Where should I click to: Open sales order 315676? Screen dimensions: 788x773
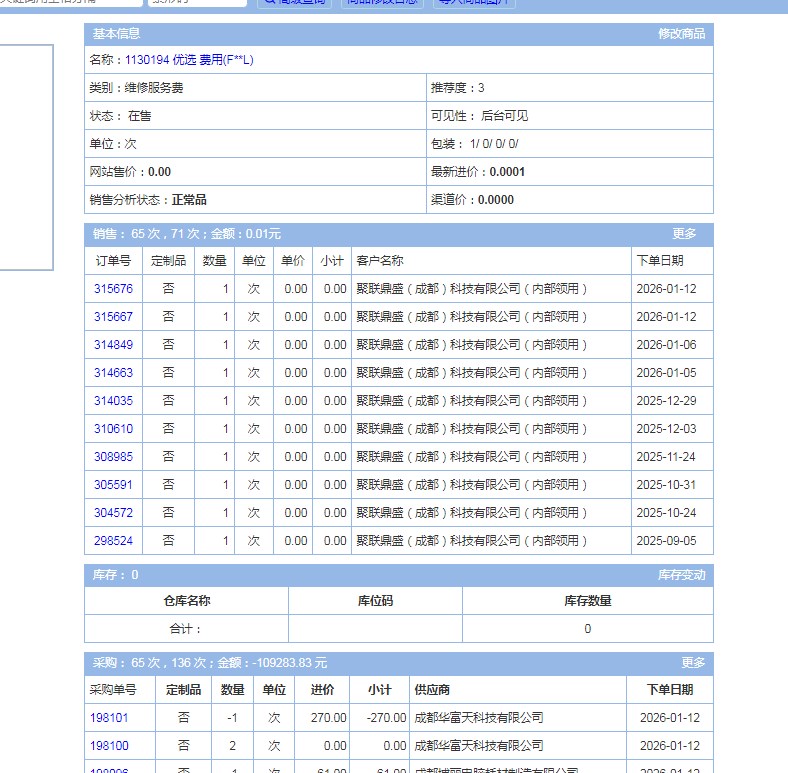[113, 289]
